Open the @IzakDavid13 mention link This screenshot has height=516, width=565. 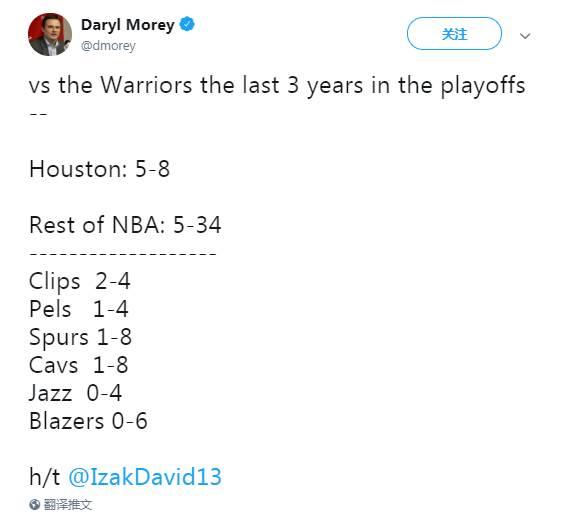[145, 476]
